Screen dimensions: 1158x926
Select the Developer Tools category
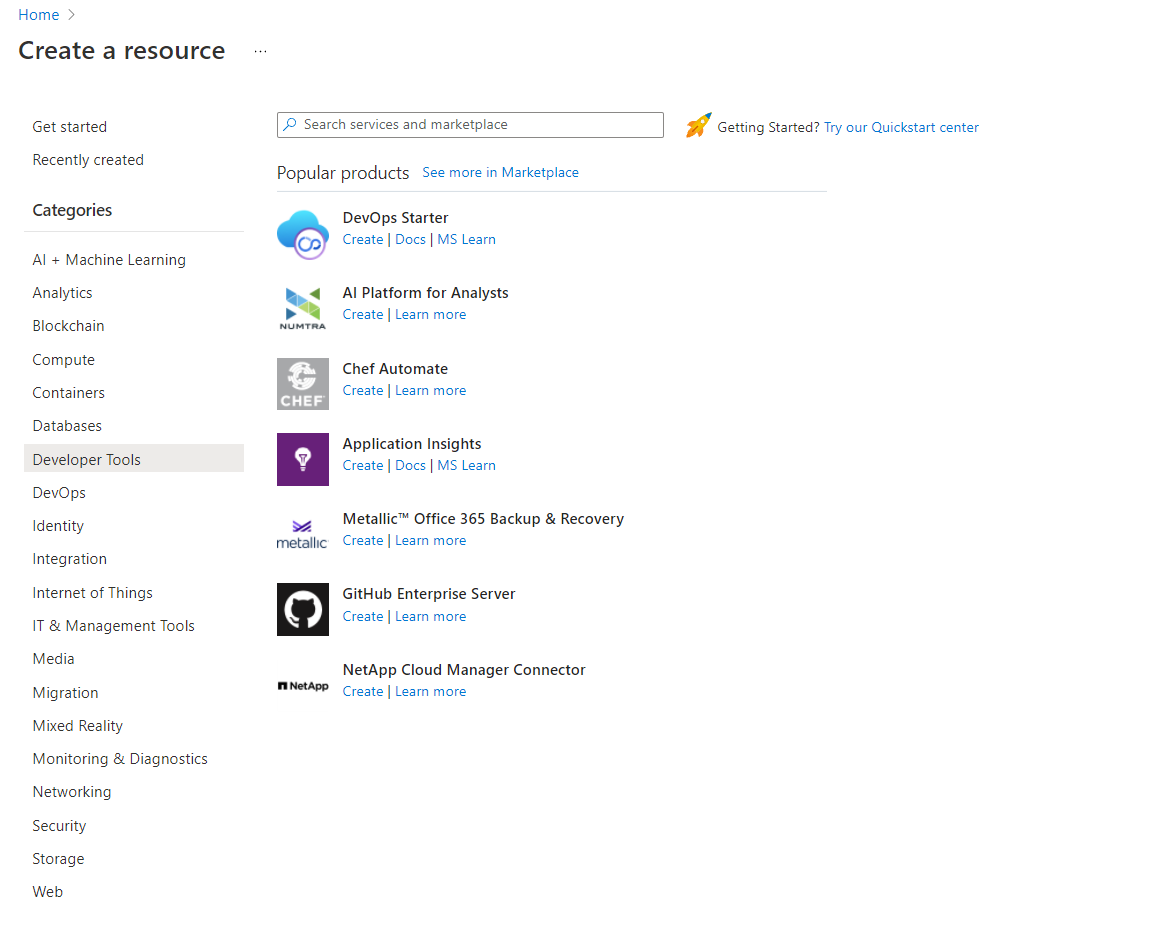pos(134,459)
